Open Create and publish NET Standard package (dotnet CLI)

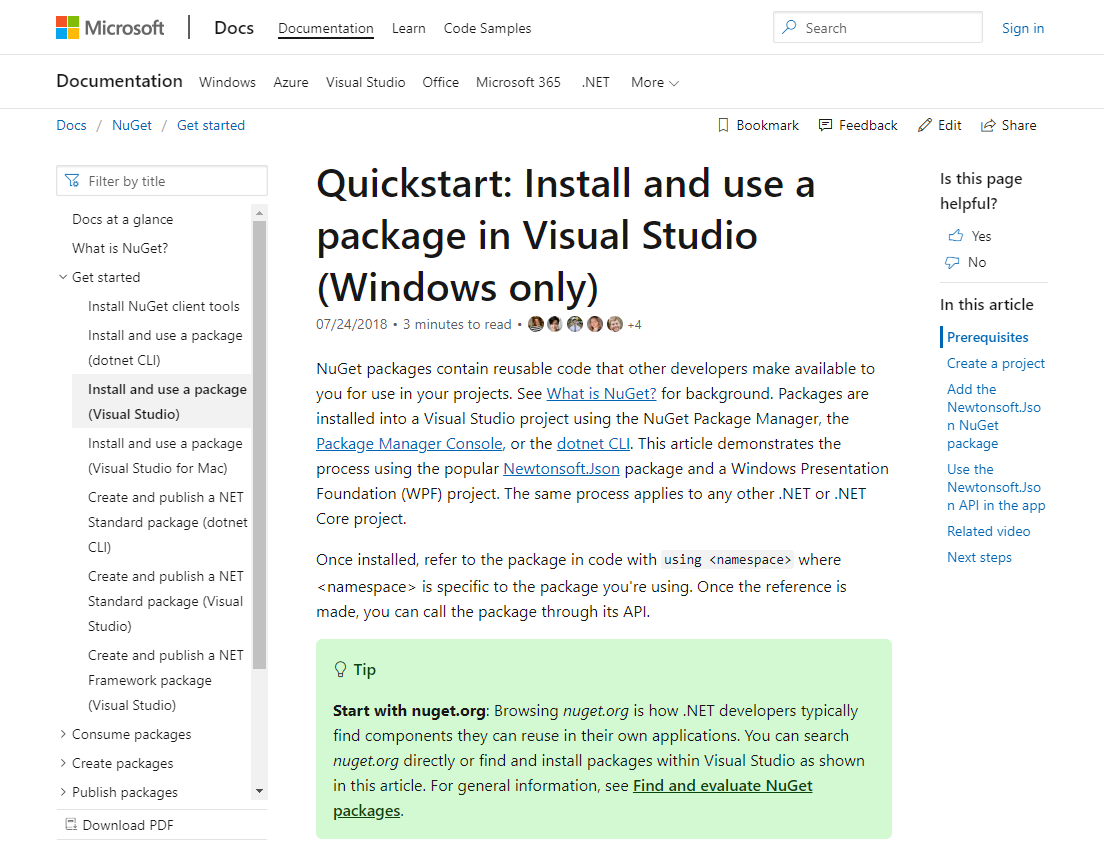click(168, 522)
